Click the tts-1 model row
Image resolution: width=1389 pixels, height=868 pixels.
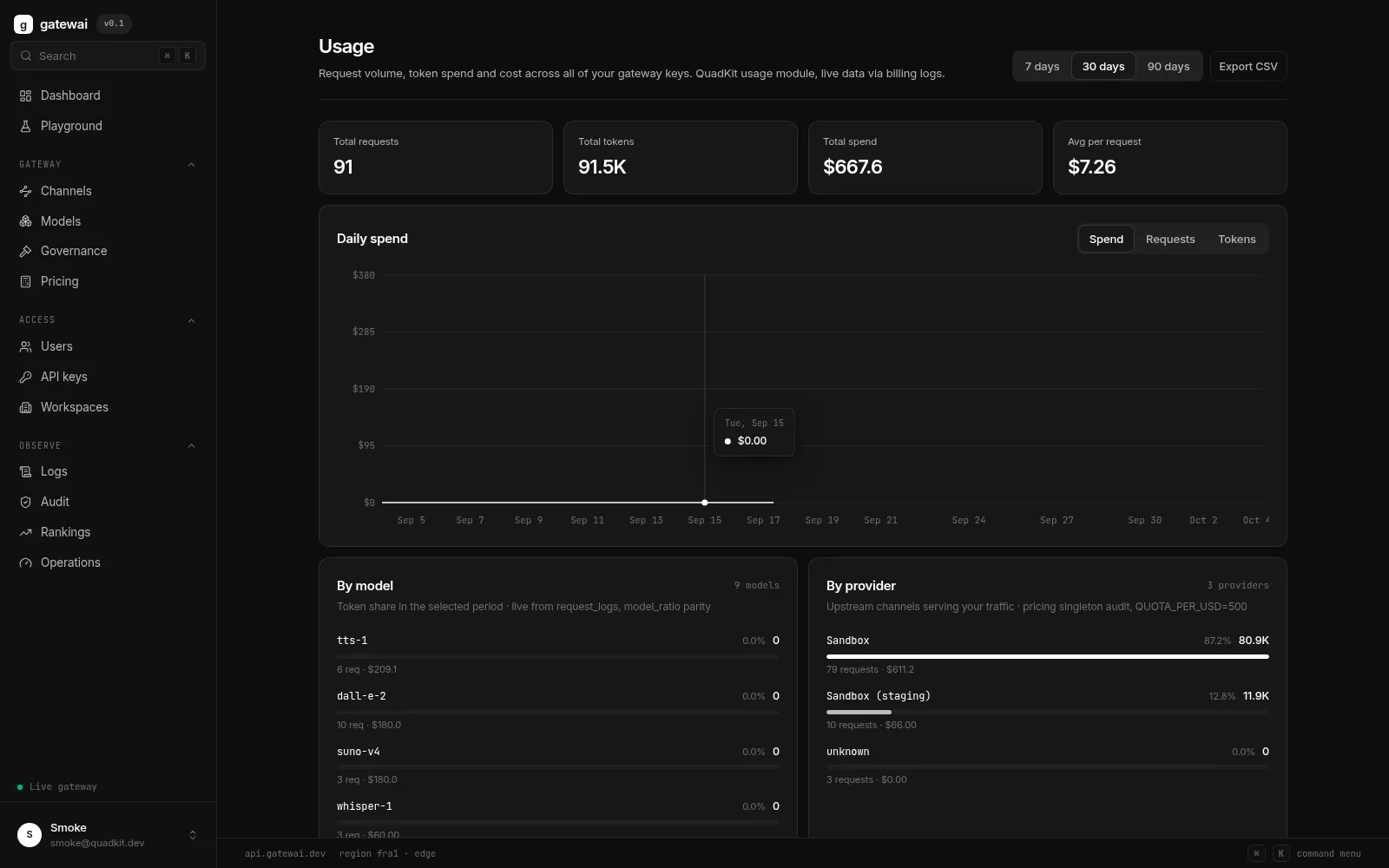(558, 654)
